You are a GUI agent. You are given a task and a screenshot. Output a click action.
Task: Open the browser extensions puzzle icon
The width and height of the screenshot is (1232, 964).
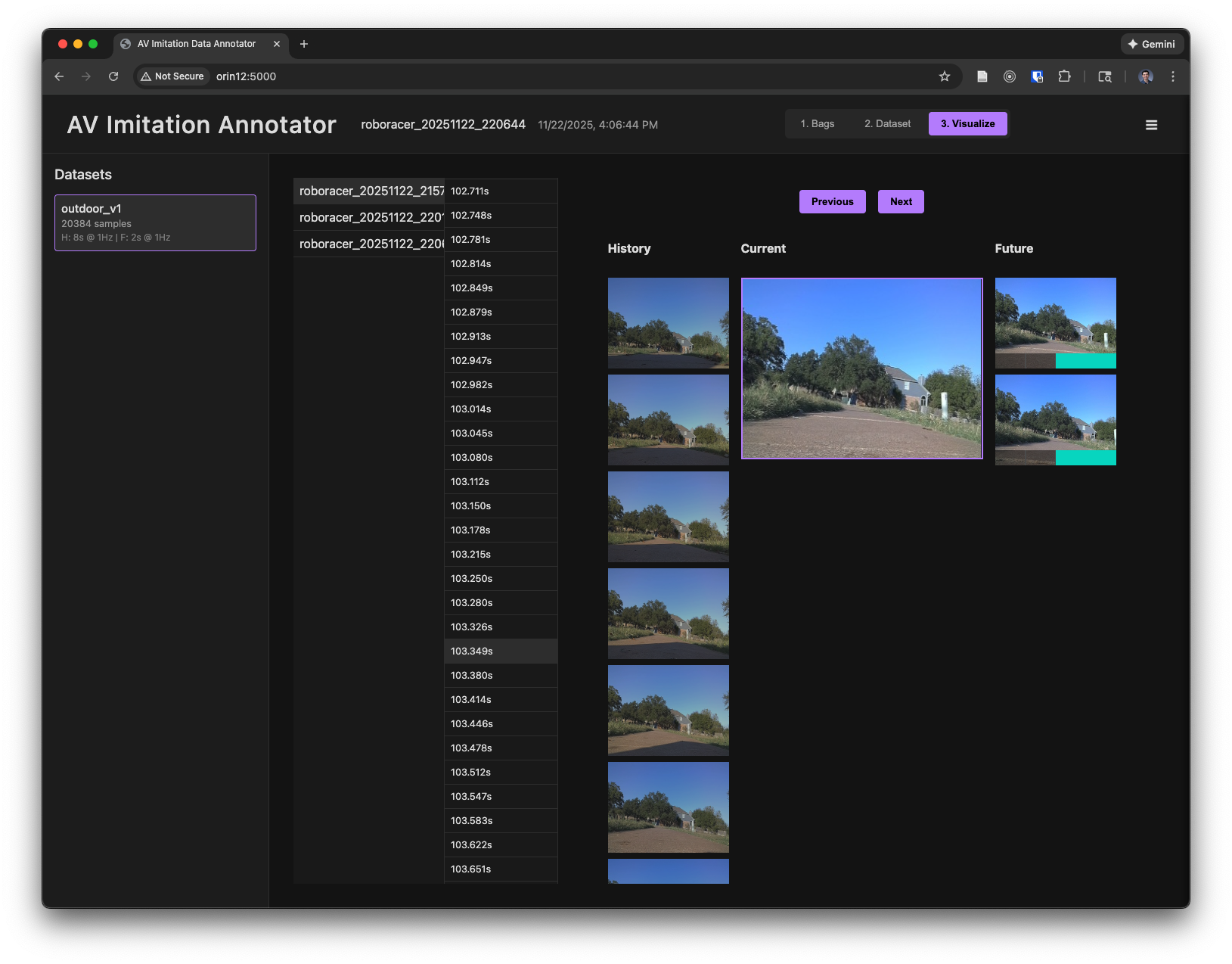(x=1064, y=76)
